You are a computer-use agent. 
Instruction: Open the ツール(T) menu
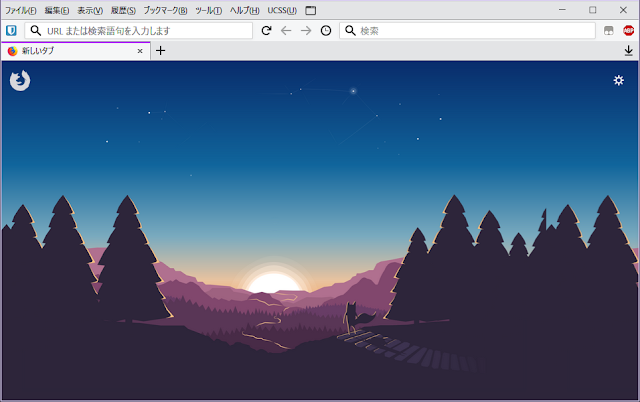pos(209,11)
